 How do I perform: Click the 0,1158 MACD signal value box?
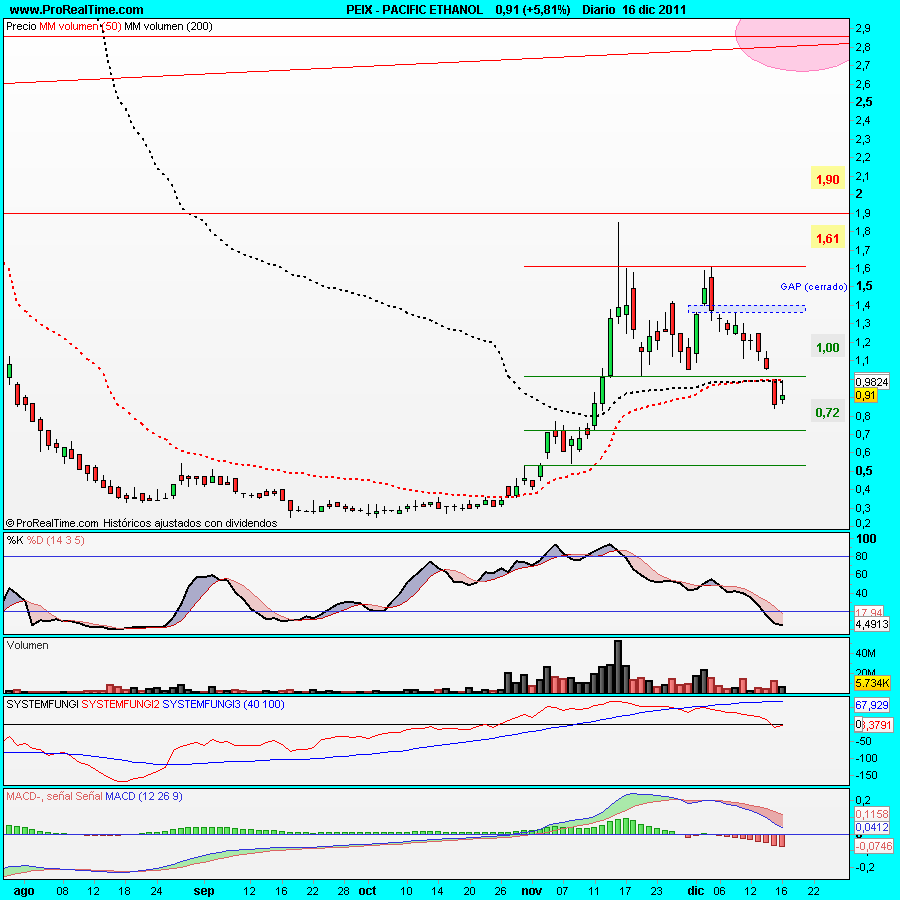[x=872, y=814]
